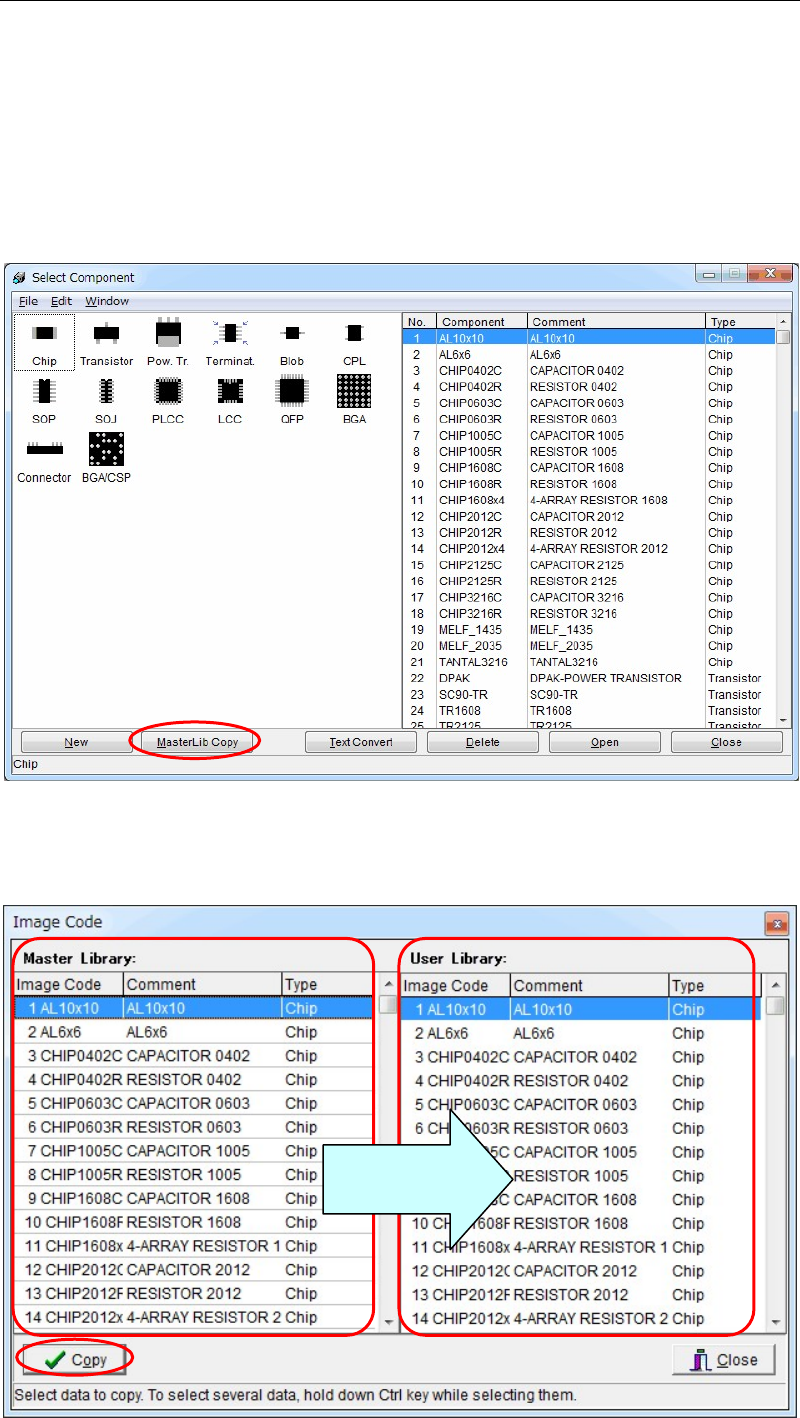Viewport: 800px width, 1418px height.
Task: Click User Library scrollbar down arrow
Action: [774, 1322]
